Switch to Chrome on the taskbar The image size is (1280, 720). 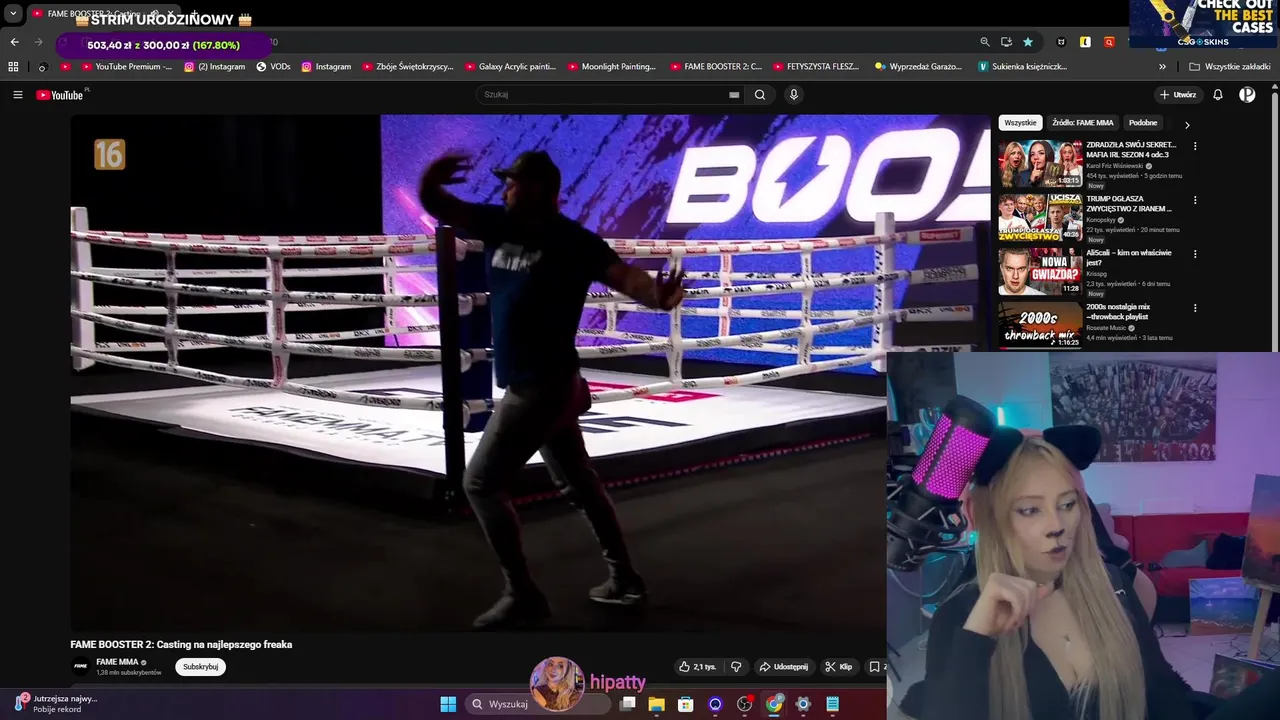pyautogui.click(x=774, y=704)
